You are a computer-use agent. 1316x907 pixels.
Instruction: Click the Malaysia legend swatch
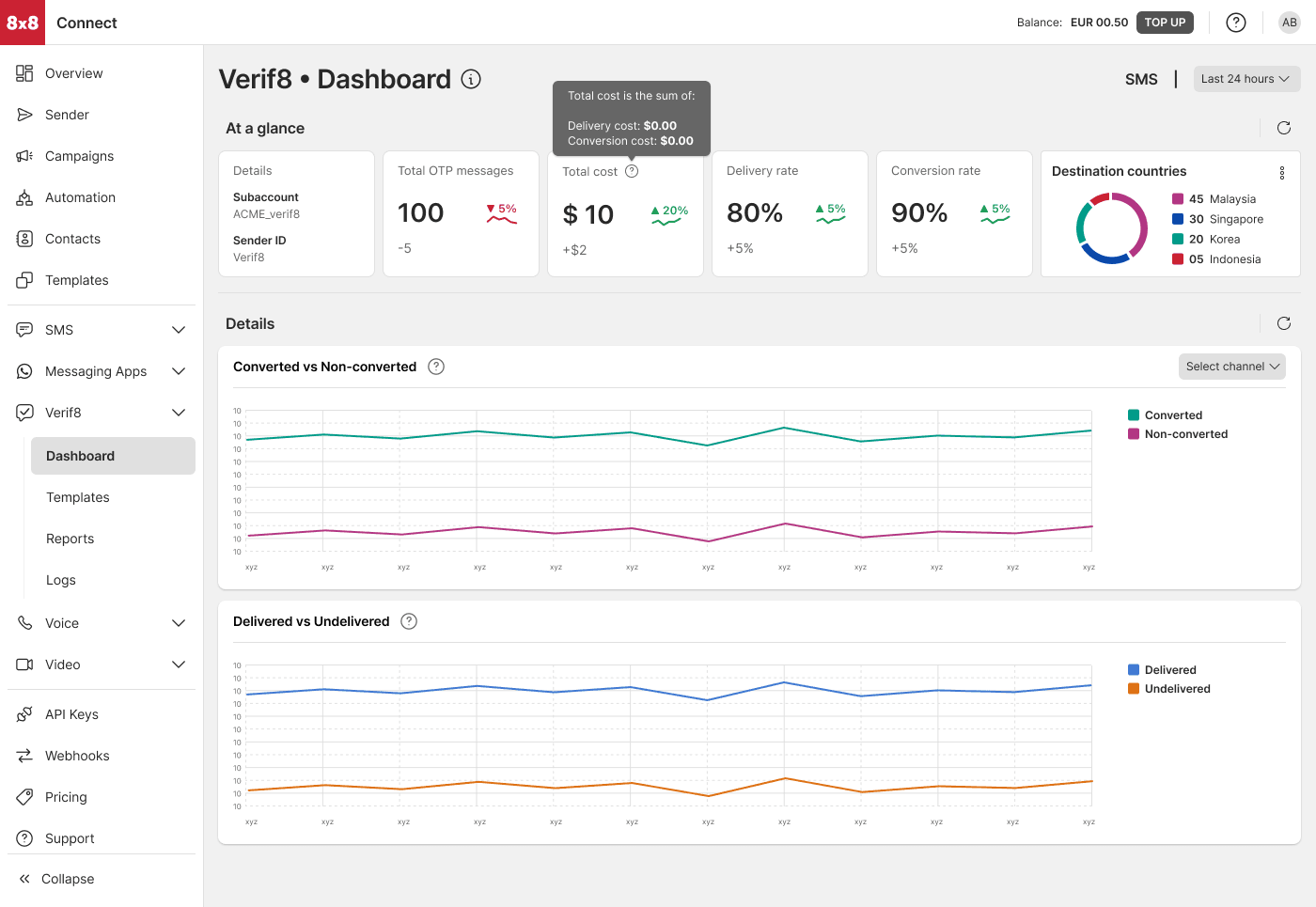1178,199
